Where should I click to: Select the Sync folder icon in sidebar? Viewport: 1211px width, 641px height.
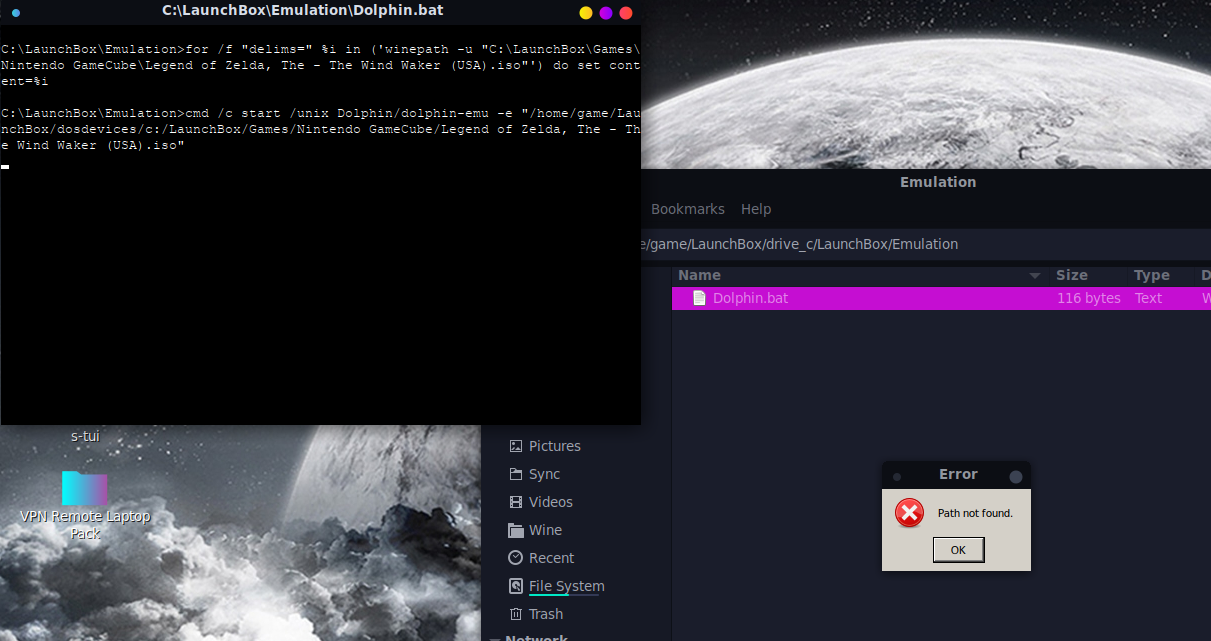(516, 474)
